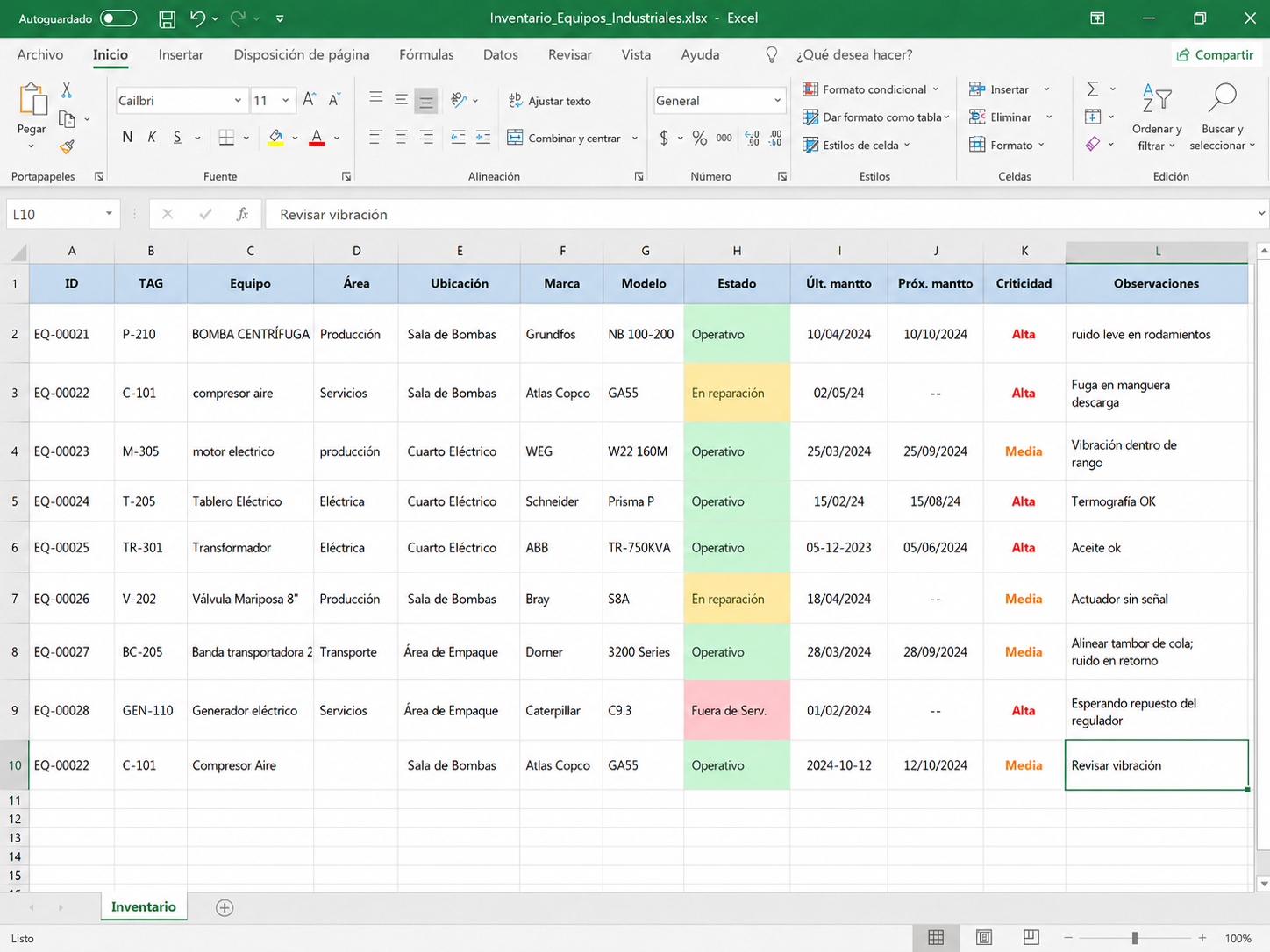Toggle Ajustar texto wrap text
The width and height of the screenshot is (1270, 952).
(x=550, y=101)
